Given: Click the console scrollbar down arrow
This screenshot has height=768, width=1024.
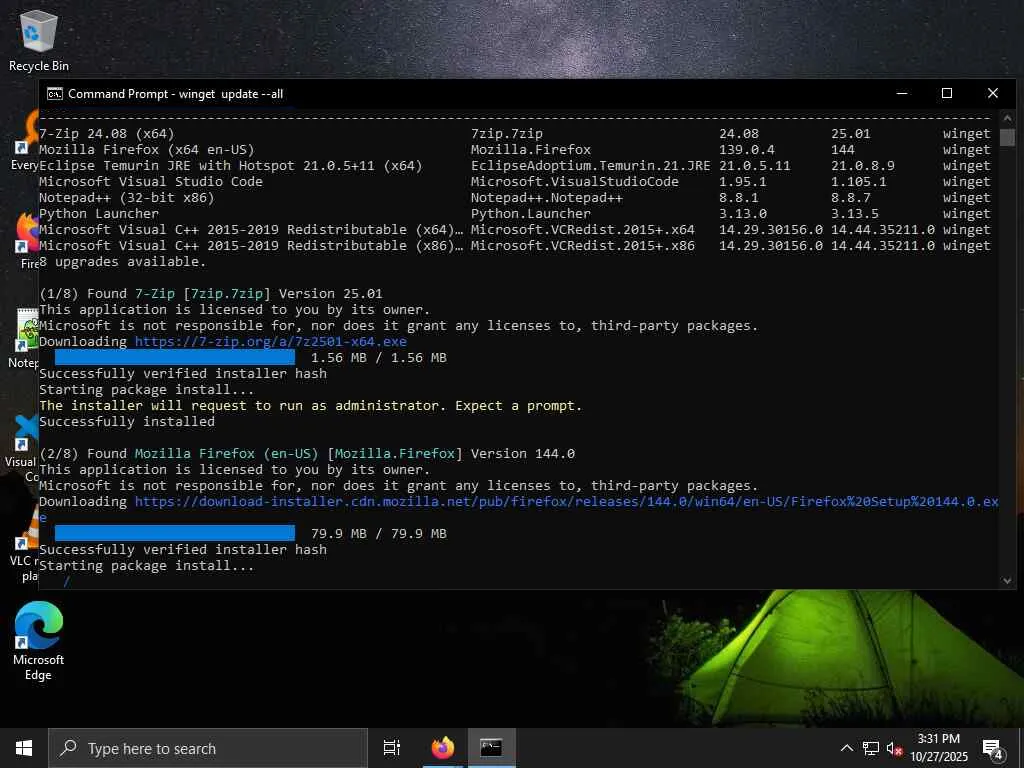Looking at the screenshot, I should click(x=1007, y=581).
